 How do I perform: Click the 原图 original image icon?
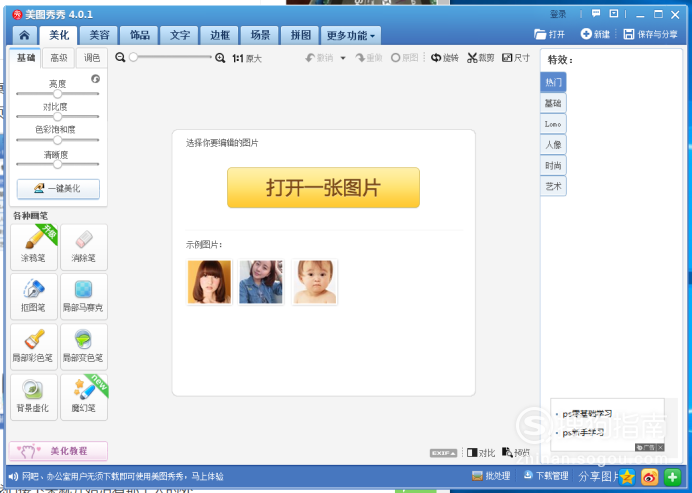[396, 58]
